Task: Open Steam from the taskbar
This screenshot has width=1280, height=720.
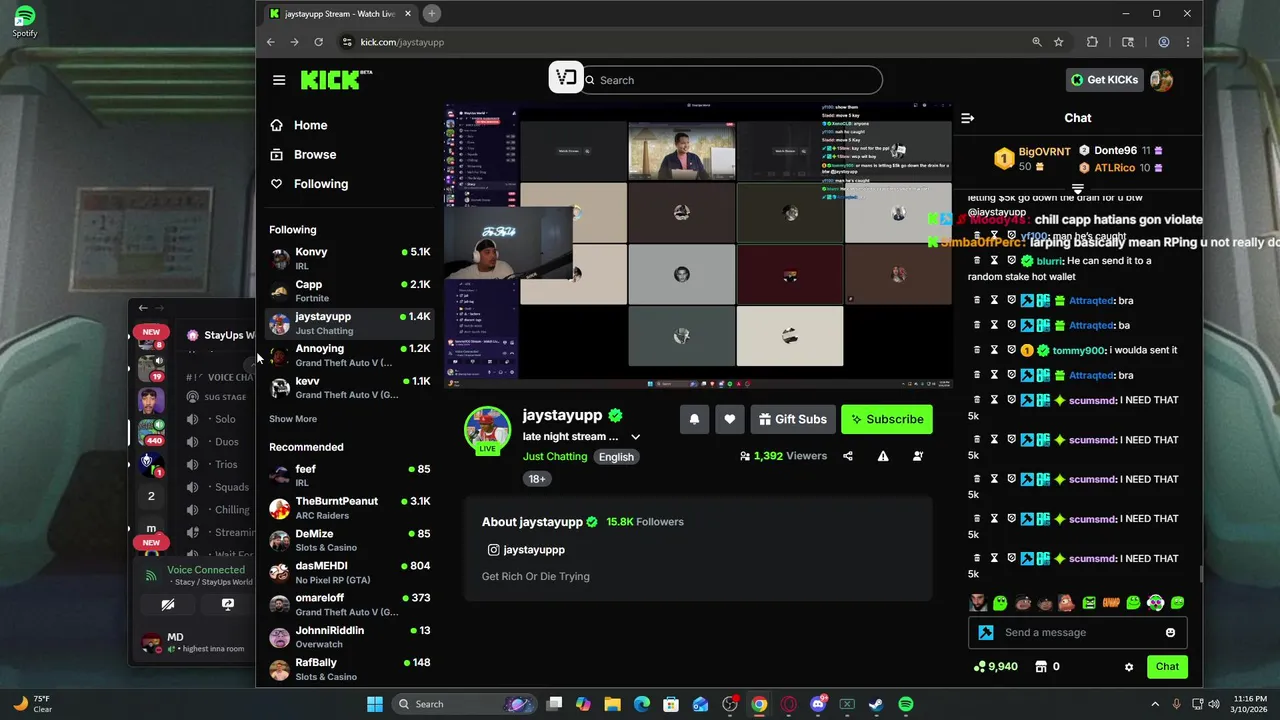Action: click(x=876, y=704)
